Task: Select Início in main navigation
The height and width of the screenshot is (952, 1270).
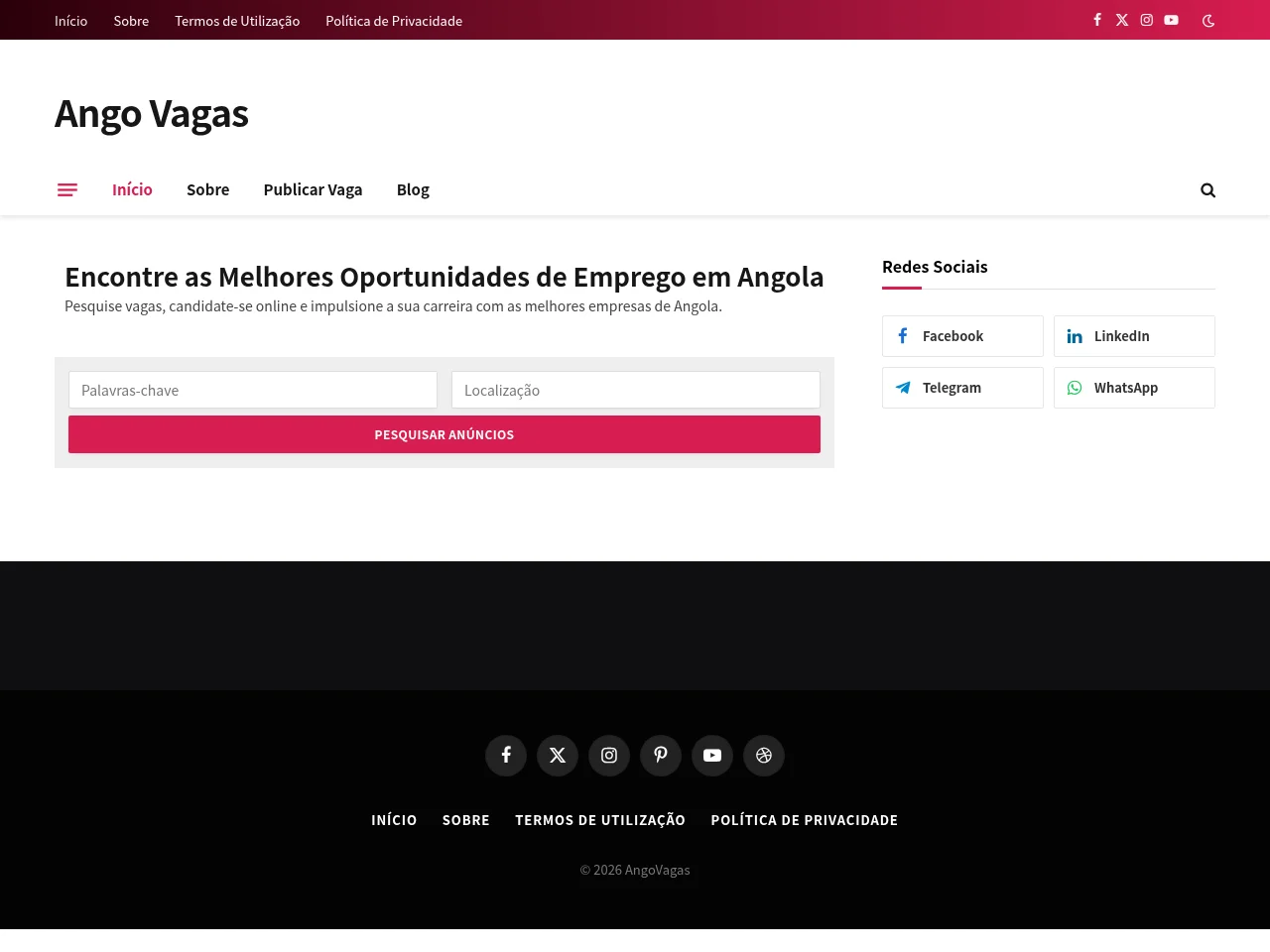Action: [132, 189]
